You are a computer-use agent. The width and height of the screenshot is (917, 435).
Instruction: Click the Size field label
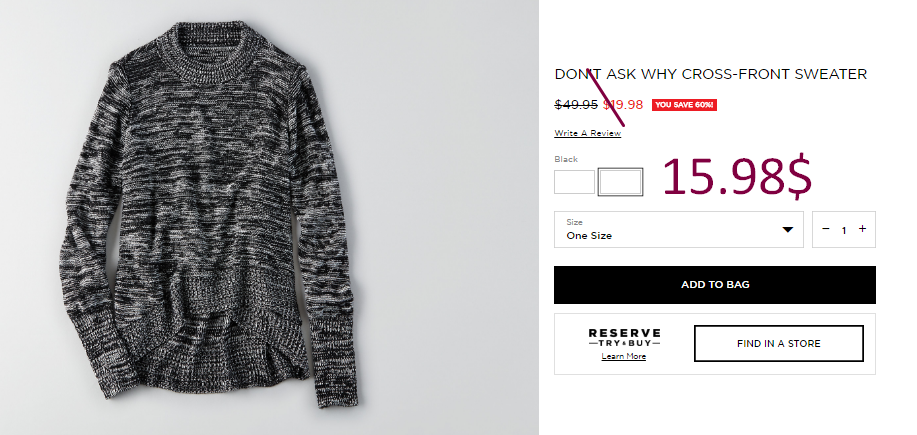(574, 222)
